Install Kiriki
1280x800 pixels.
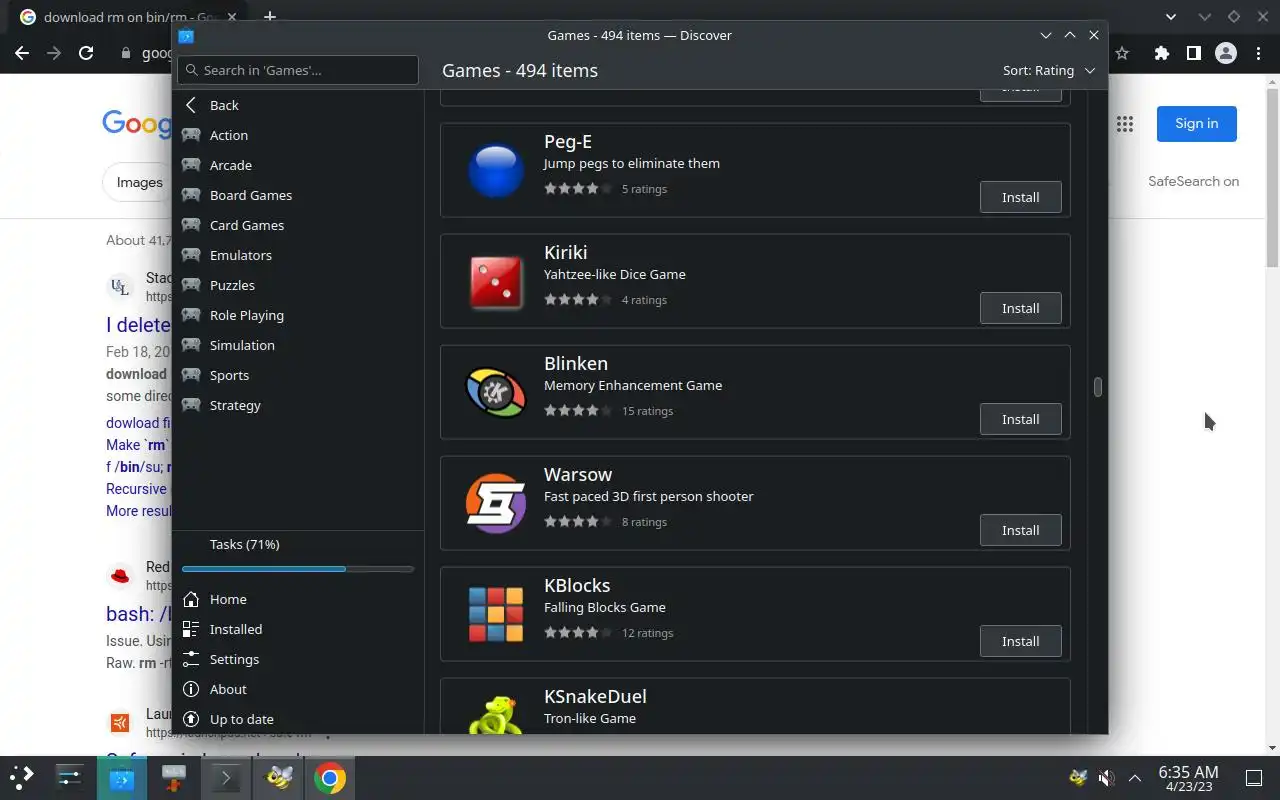coord(1020,308)
